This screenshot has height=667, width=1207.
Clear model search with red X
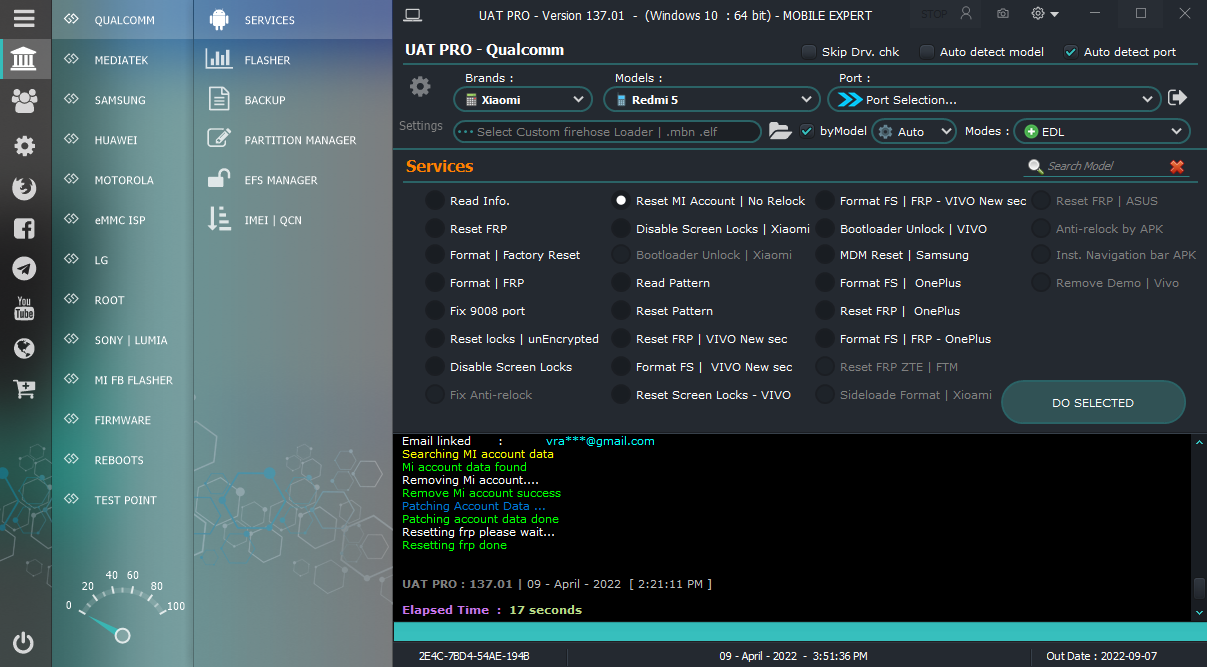point(1177,167)
